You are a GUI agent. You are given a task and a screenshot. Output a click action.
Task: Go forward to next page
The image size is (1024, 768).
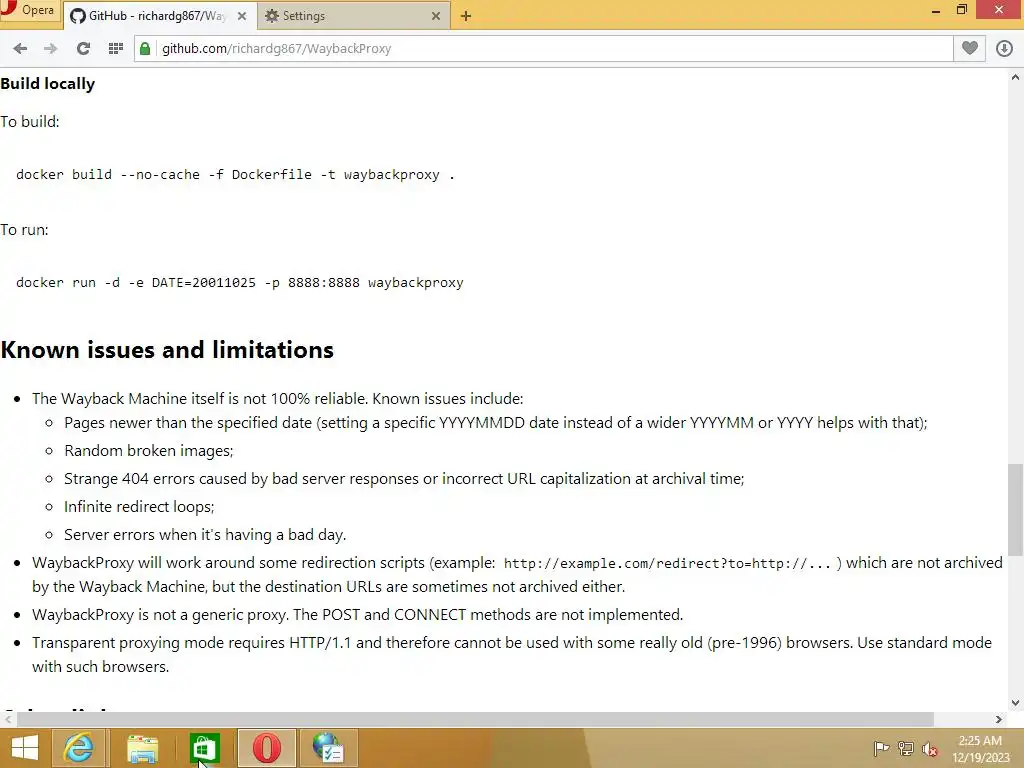click(x=50, y=48)
